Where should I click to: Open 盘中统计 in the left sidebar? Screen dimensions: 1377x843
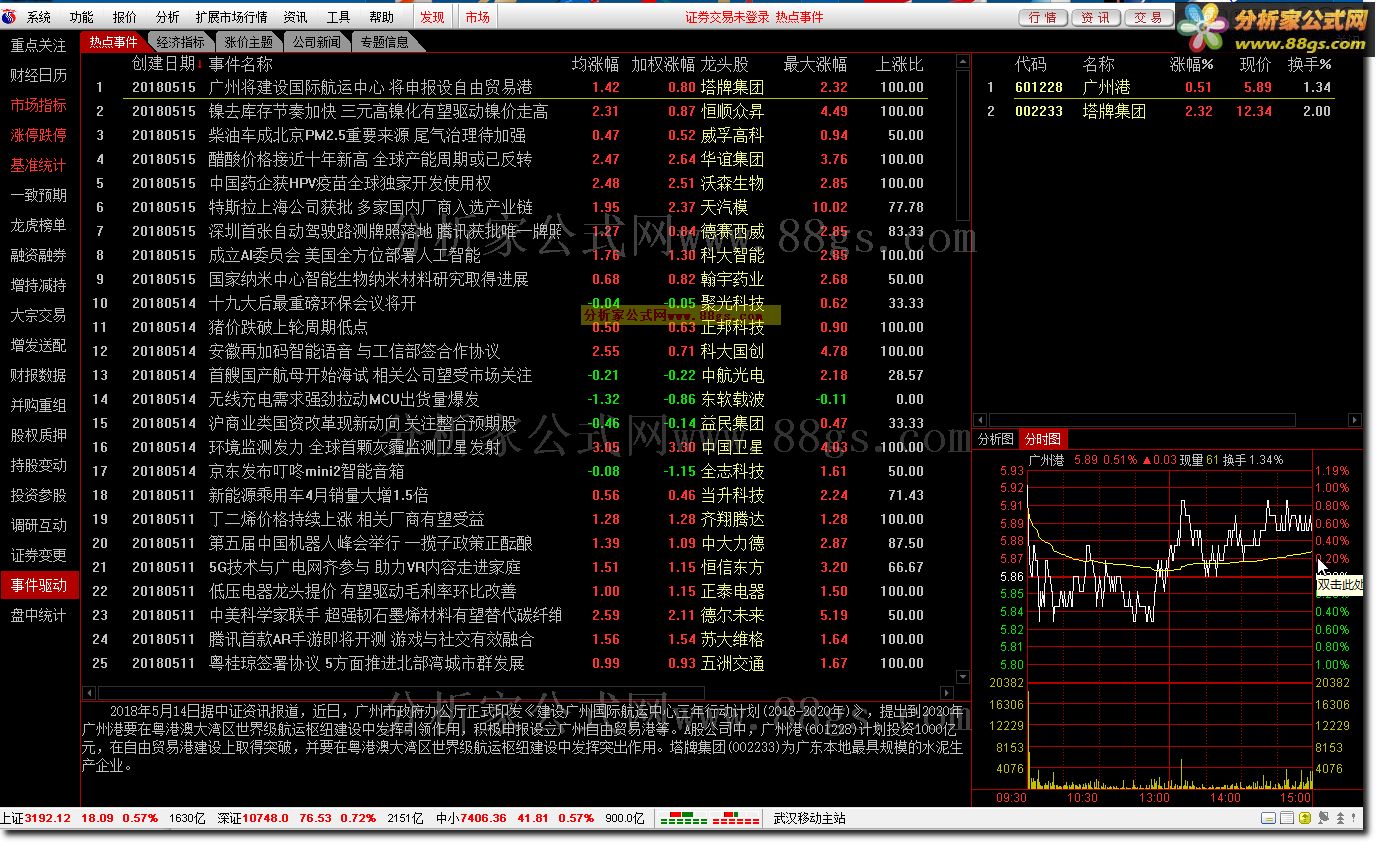(x=39, y=615)
